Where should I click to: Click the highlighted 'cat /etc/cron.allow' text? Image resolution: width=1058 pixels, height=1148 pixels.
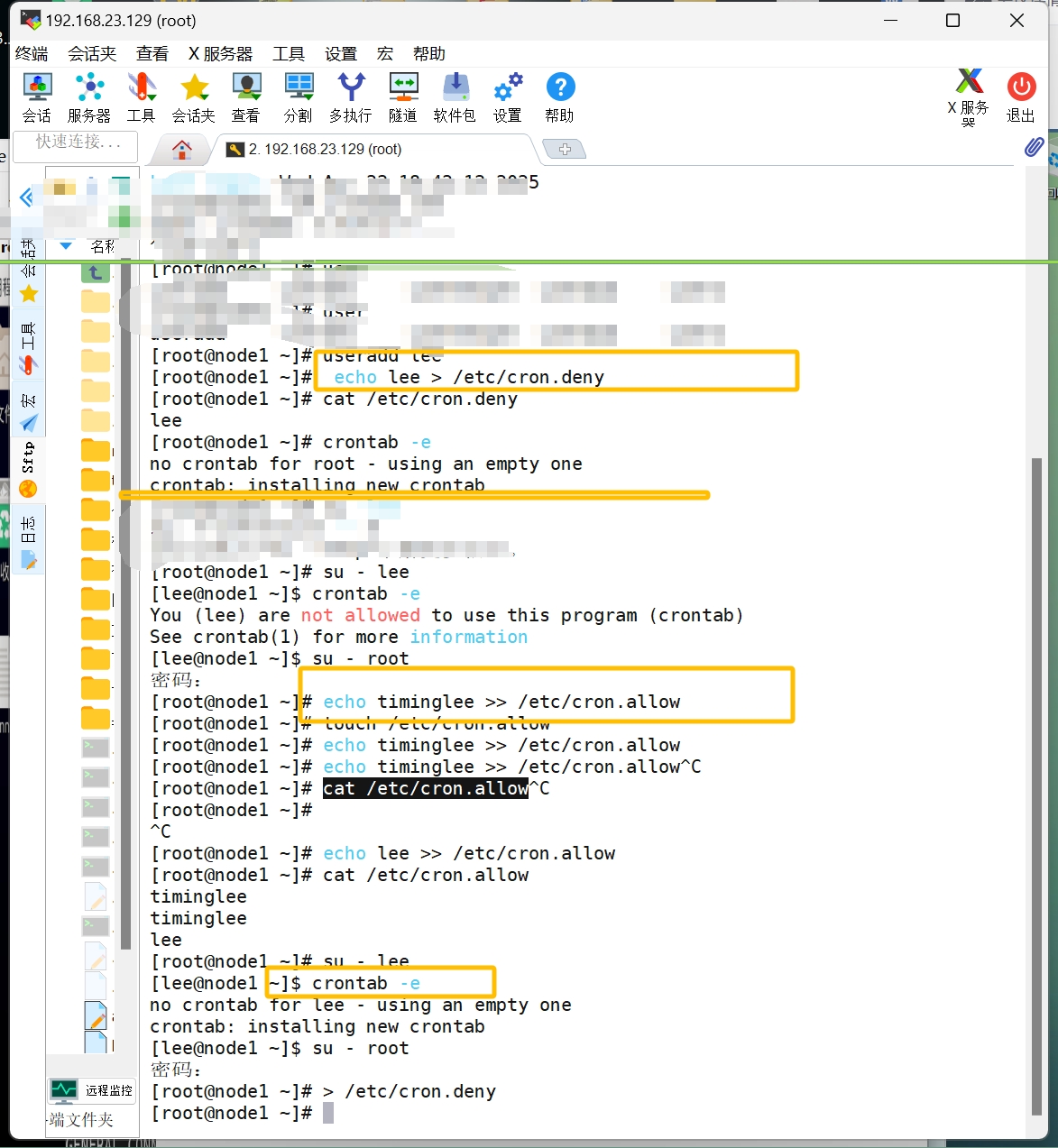coord(426,788)
